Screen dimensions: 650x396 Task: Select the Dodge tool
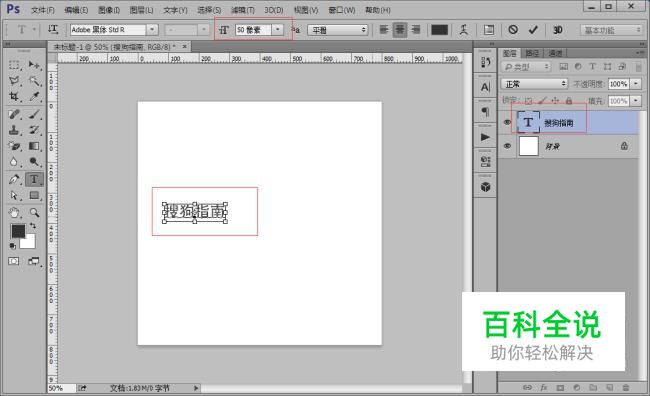pyautogui.click(x=34, y=162)
